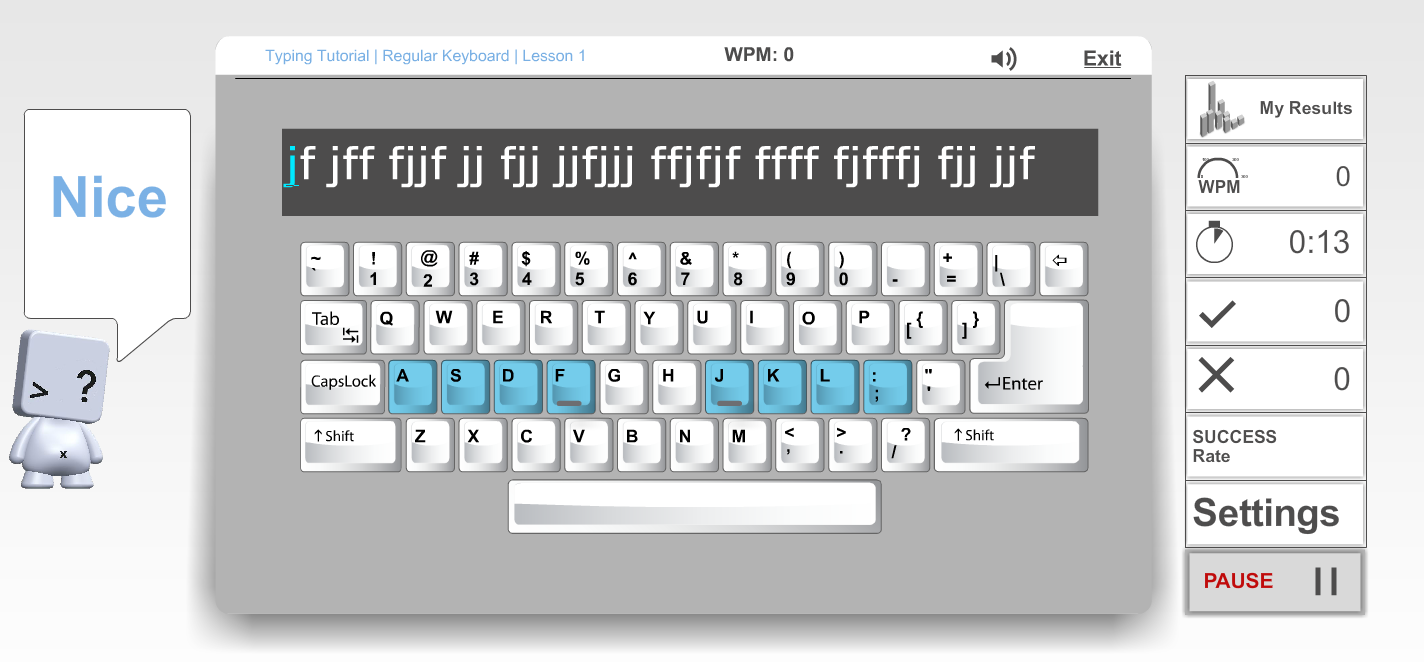Click the checkmark correct-count icon

(1217, 311)
